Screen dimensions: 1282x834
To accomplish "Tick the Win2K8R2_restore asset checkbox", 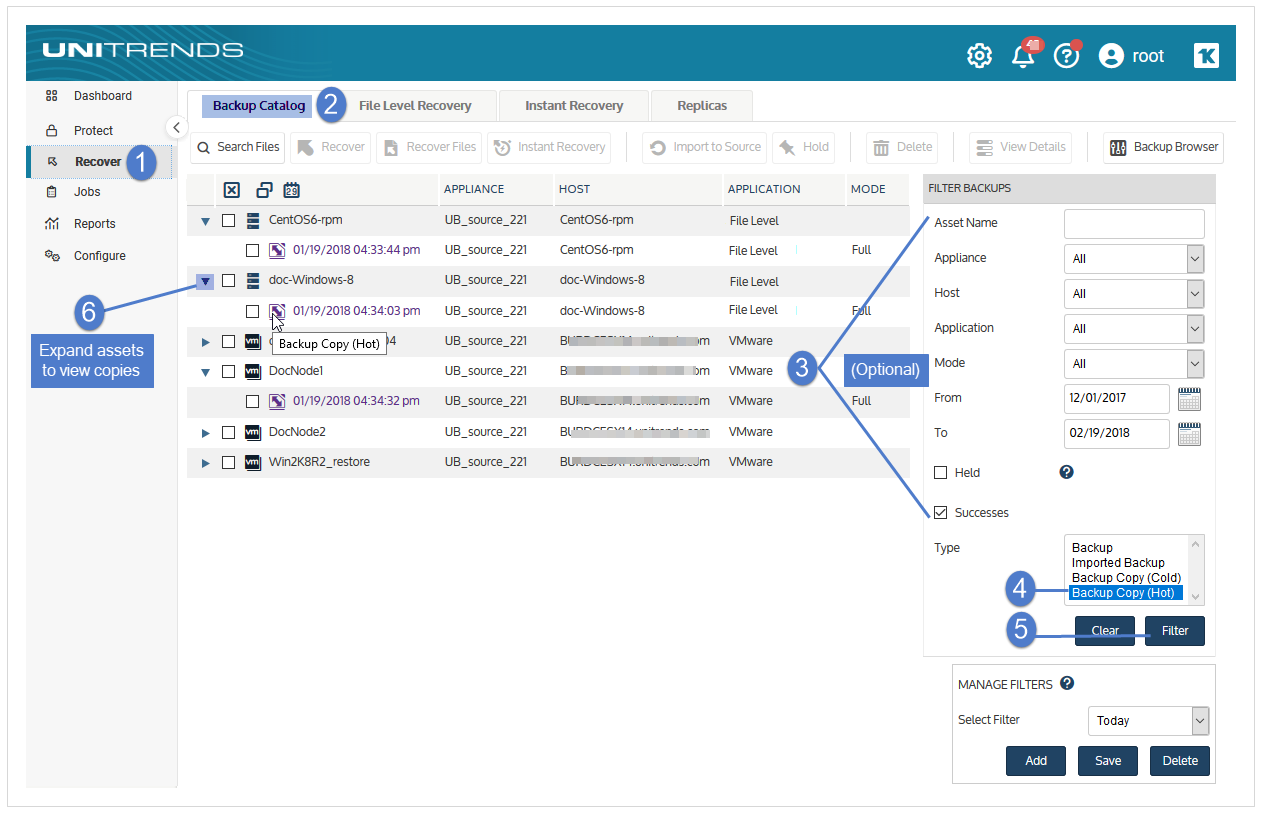I will [228, 462].
